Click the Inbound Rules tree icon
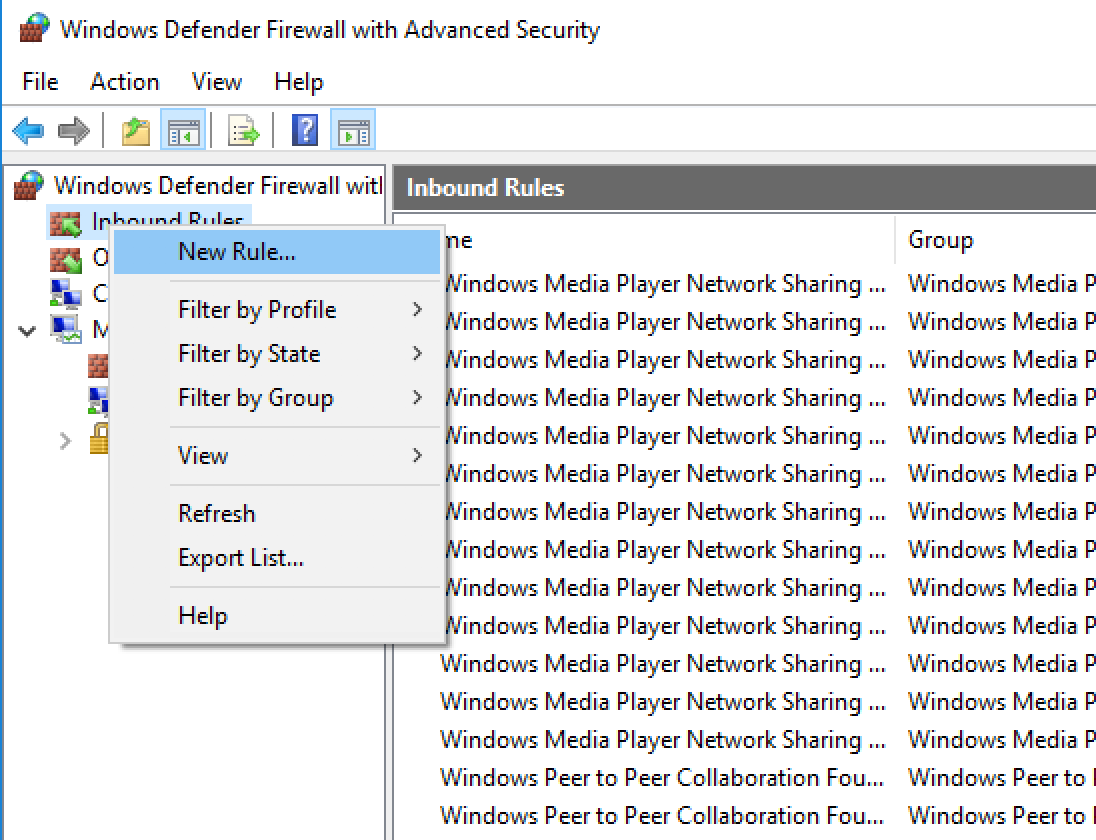 pyautogui.click(x=66, y=224)
